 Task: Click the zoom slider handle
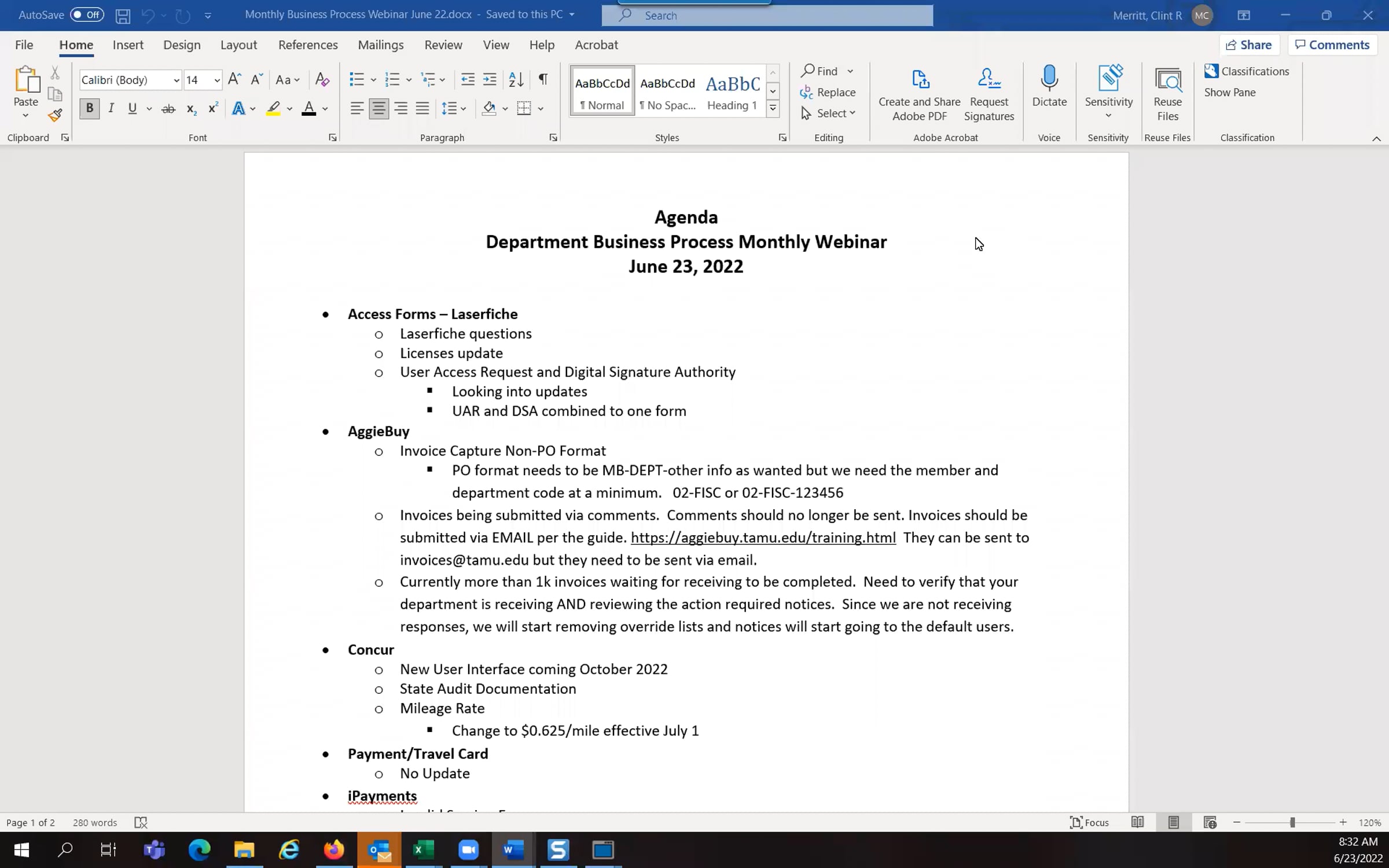click(x=1292, y=822)
